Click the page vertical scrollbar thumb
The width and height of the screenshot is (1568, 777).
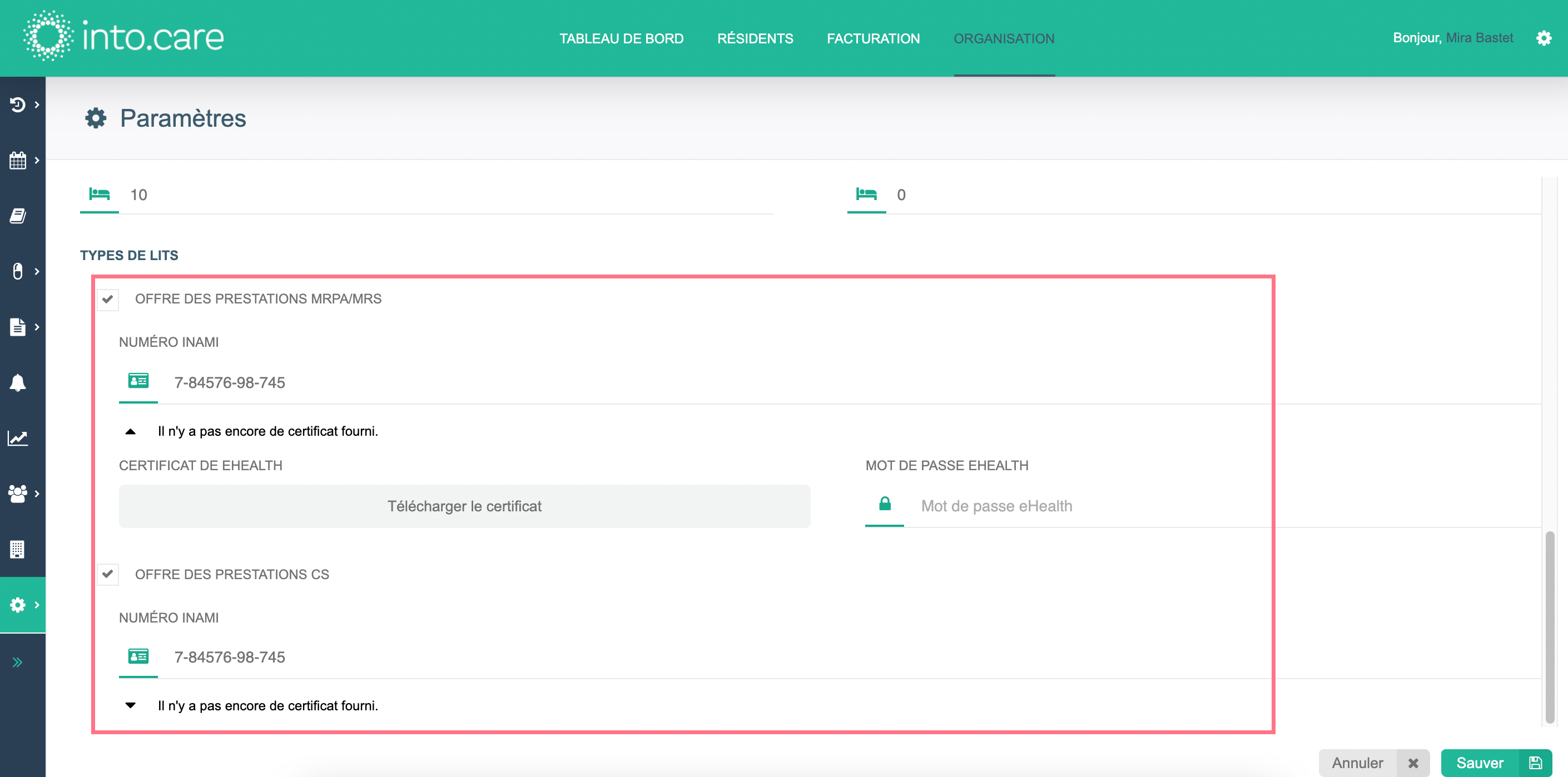click(1550, 627)
